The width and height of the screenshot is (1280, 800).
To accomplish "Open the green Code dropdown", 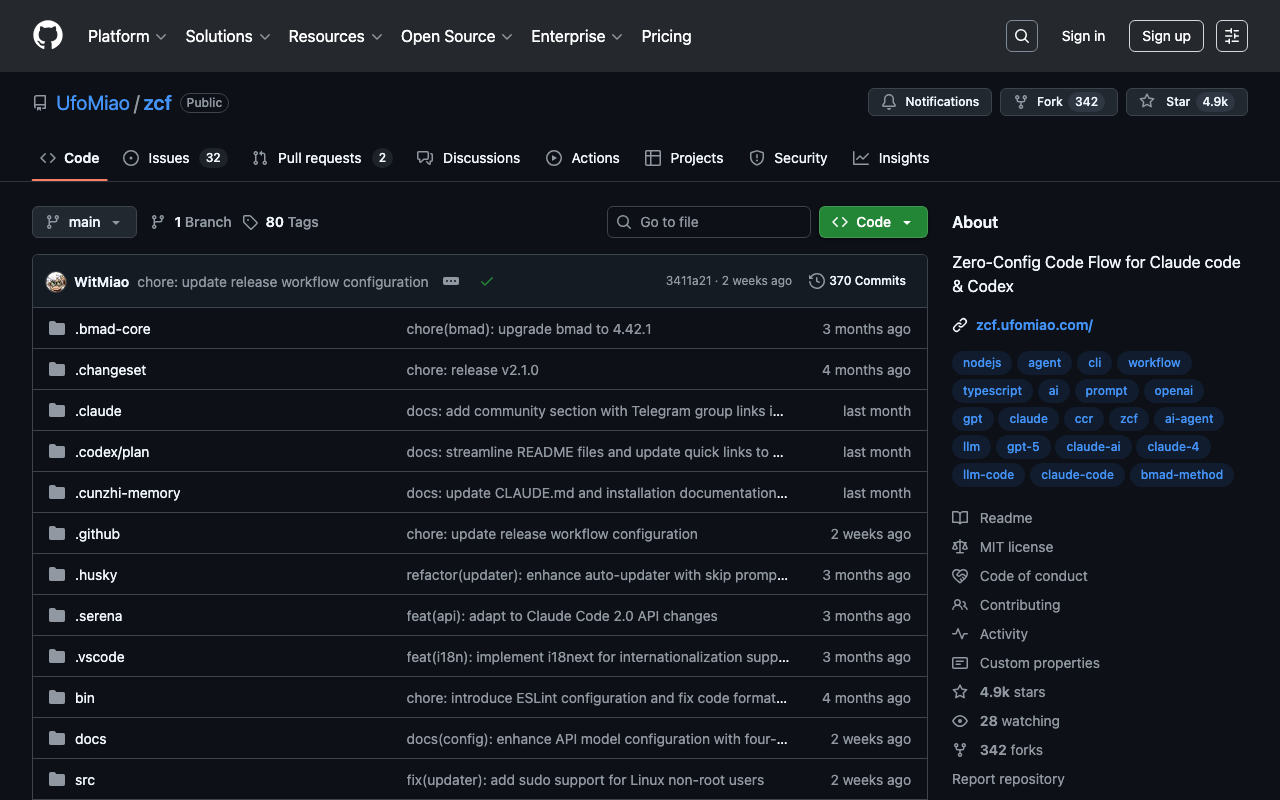I will (872, 222).
